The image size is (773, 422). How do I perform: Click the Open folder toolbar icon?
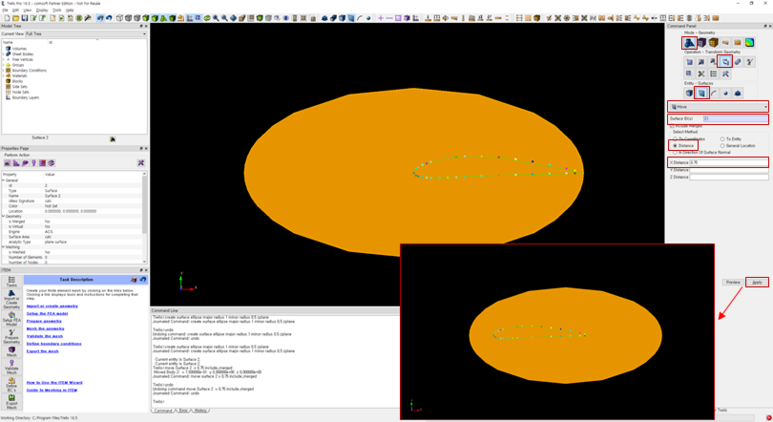coord(15,18)
